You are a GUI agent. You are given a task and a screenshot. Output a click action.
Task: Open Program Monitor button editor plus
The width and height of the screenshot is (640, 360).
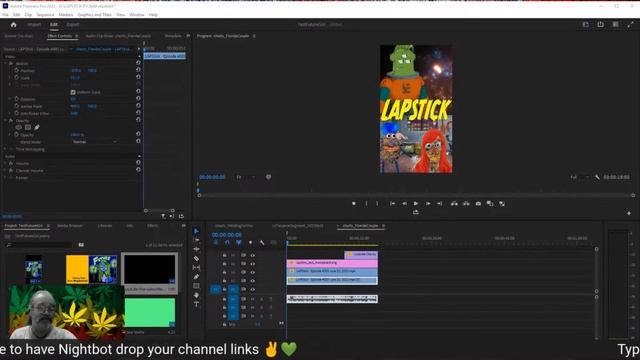tap(629, 213)
